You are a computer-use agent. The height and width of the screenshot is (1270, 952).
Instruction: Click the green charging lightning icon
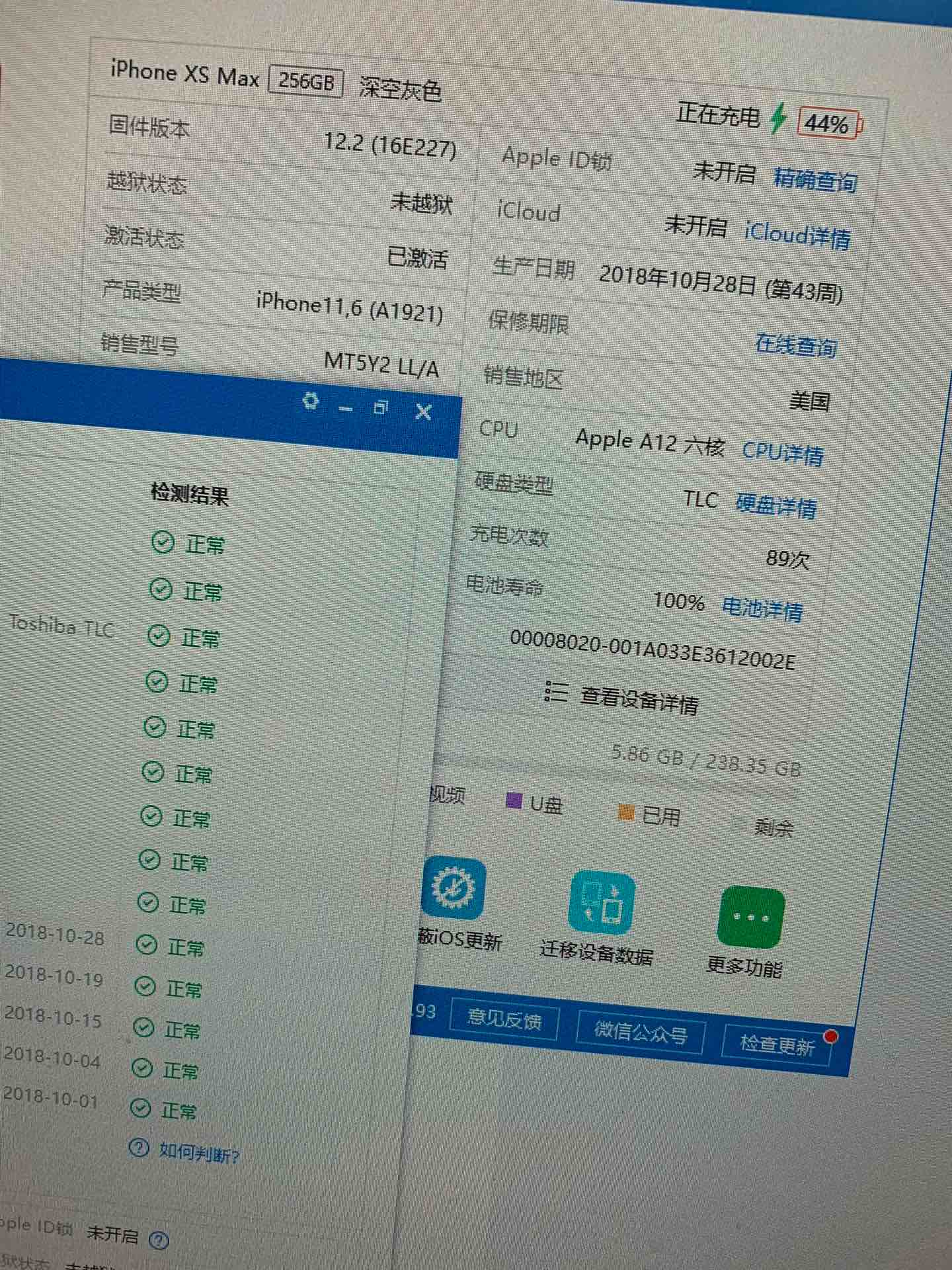point(779,118)
